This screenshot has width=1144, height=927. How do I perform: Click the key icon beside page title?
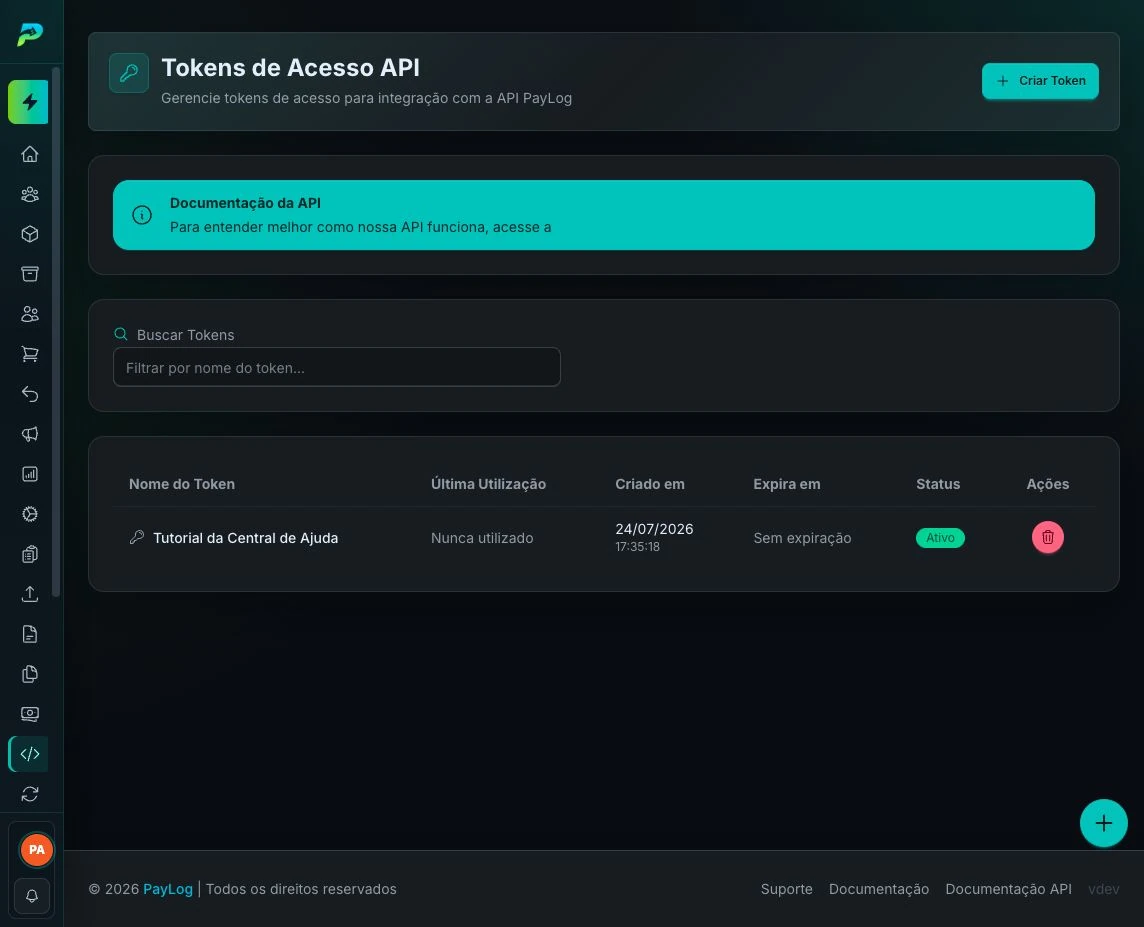129,73
